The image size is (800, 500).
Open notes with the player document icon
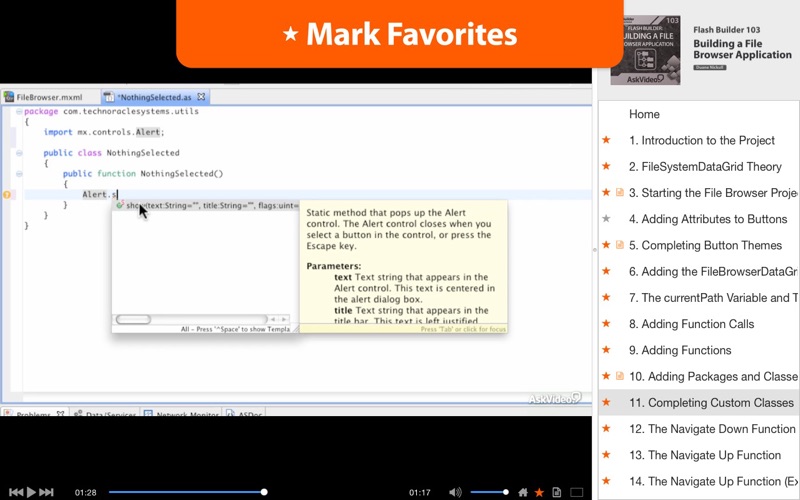click(557, 492)
